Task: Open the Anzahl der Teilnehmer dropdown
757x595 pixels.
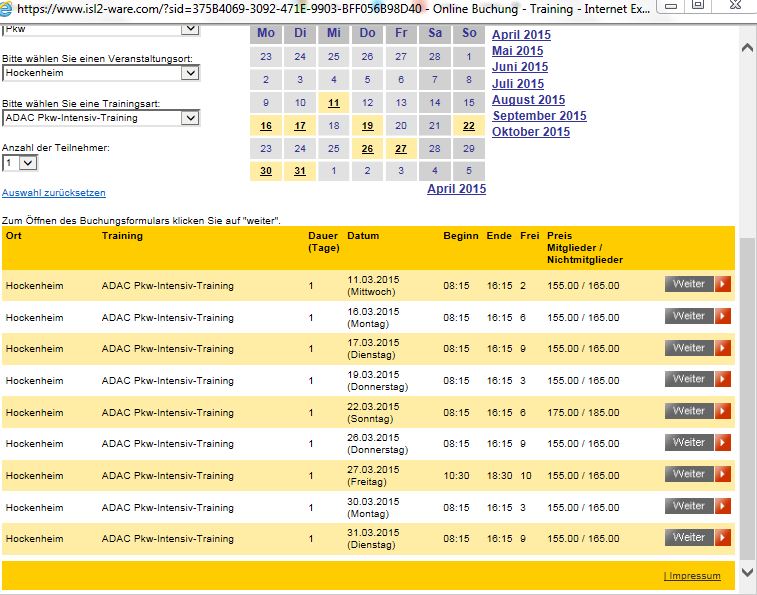Action: pyautogui.click(x=20, y=163)
